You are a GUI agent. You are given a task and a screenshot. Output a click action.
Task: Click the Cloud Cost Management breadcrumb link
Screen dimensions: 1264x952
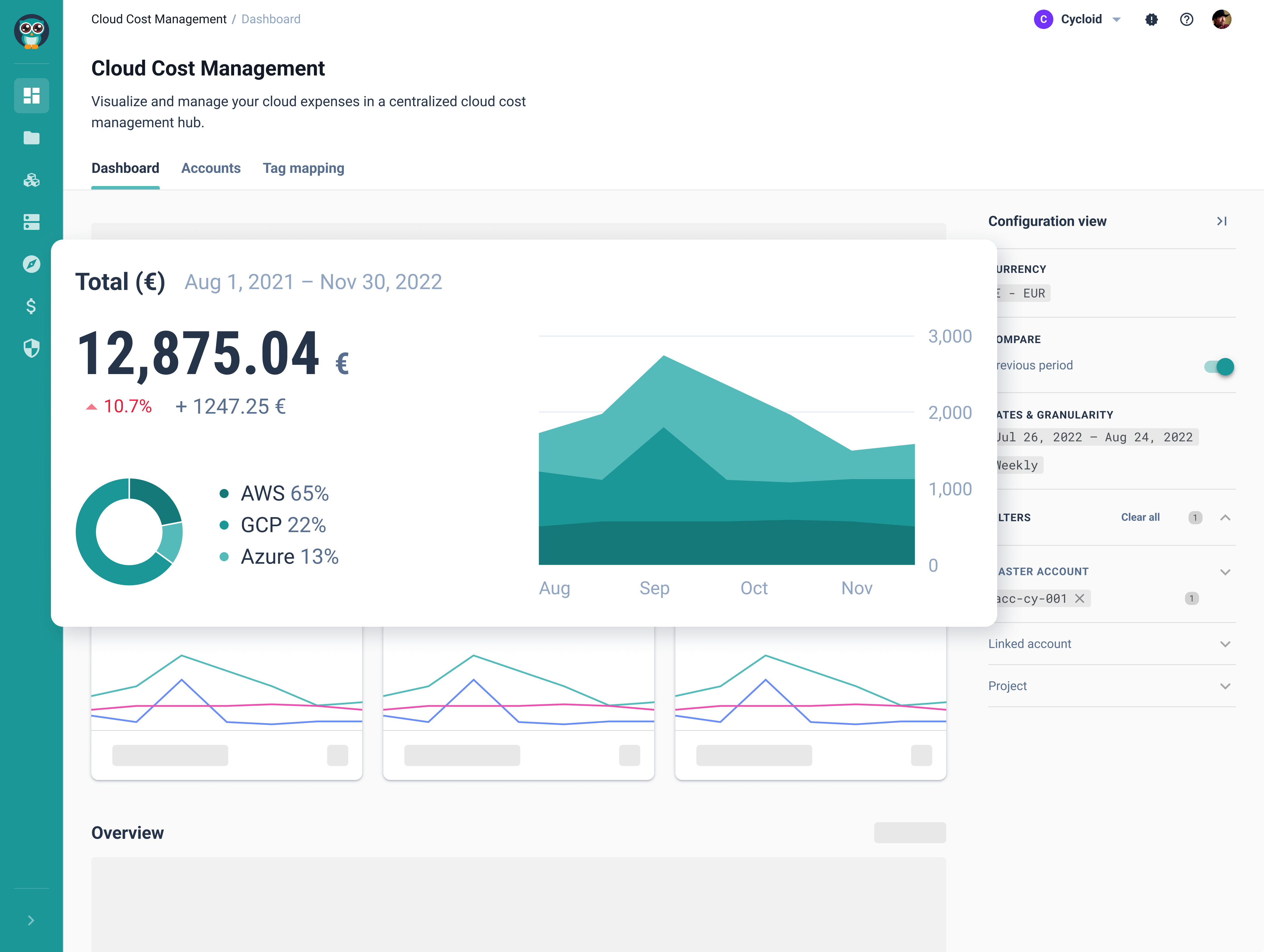pos(159,19)
